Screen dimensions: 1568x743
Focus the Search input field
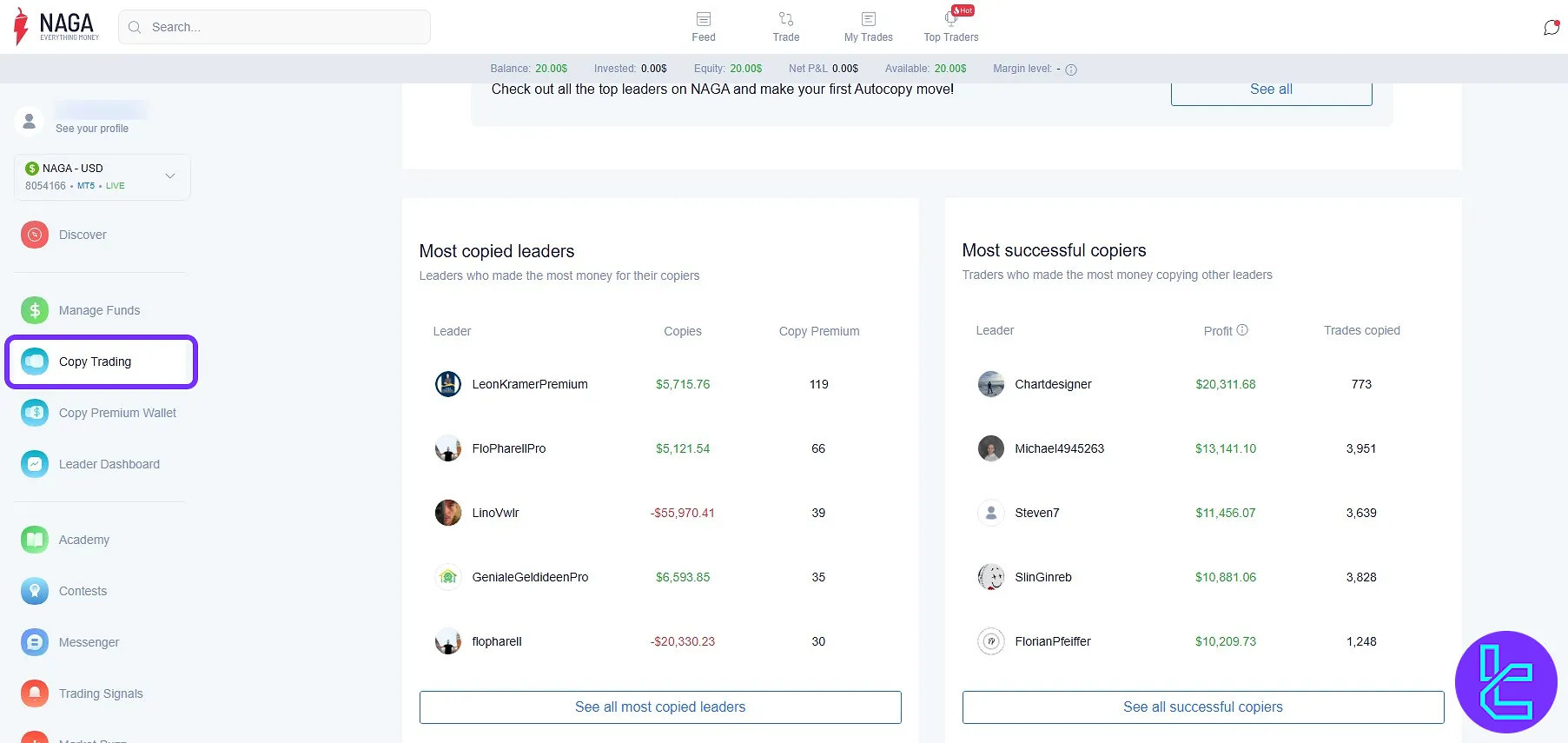click(x=275, y=27)
